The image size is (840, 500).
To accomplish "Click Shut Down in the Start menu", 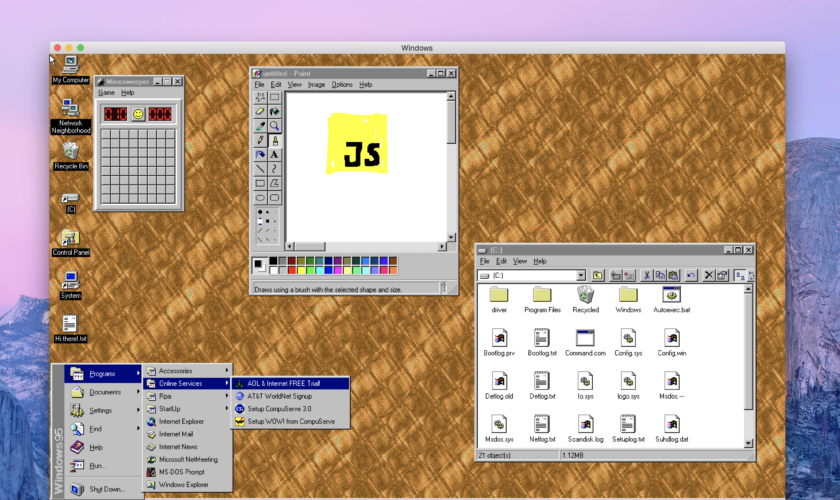I will click(105, 489).
